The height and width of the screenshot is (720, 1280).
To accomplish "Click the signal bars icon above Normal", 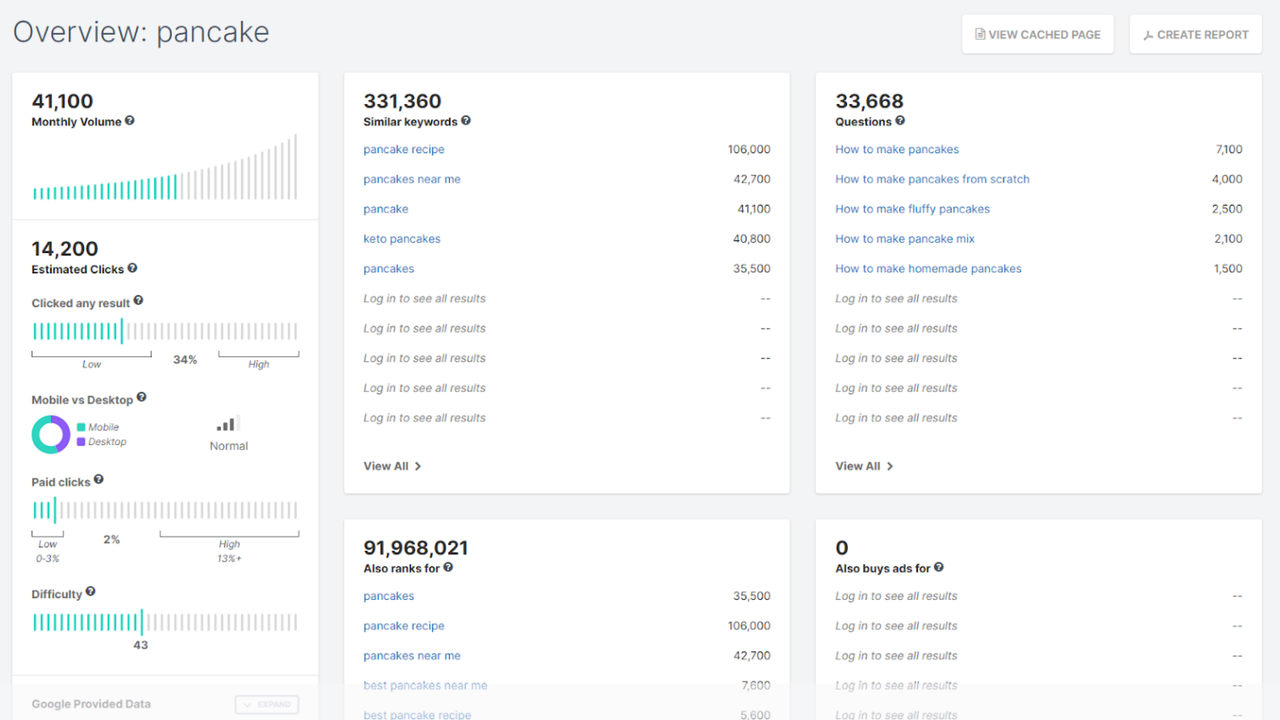I will [x=229, y=424].
